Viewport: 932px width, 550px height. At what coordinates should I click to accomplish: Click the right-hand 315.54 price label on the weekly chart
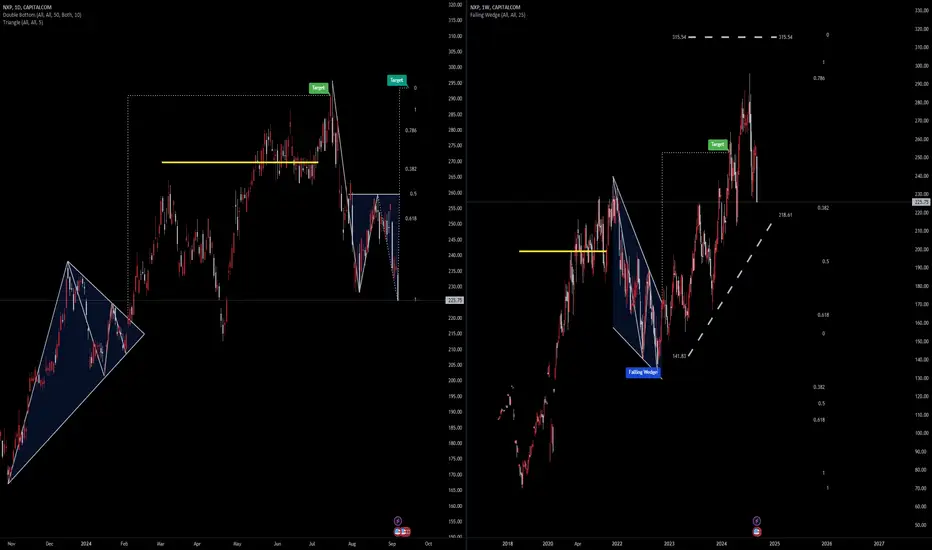[786, 37]
